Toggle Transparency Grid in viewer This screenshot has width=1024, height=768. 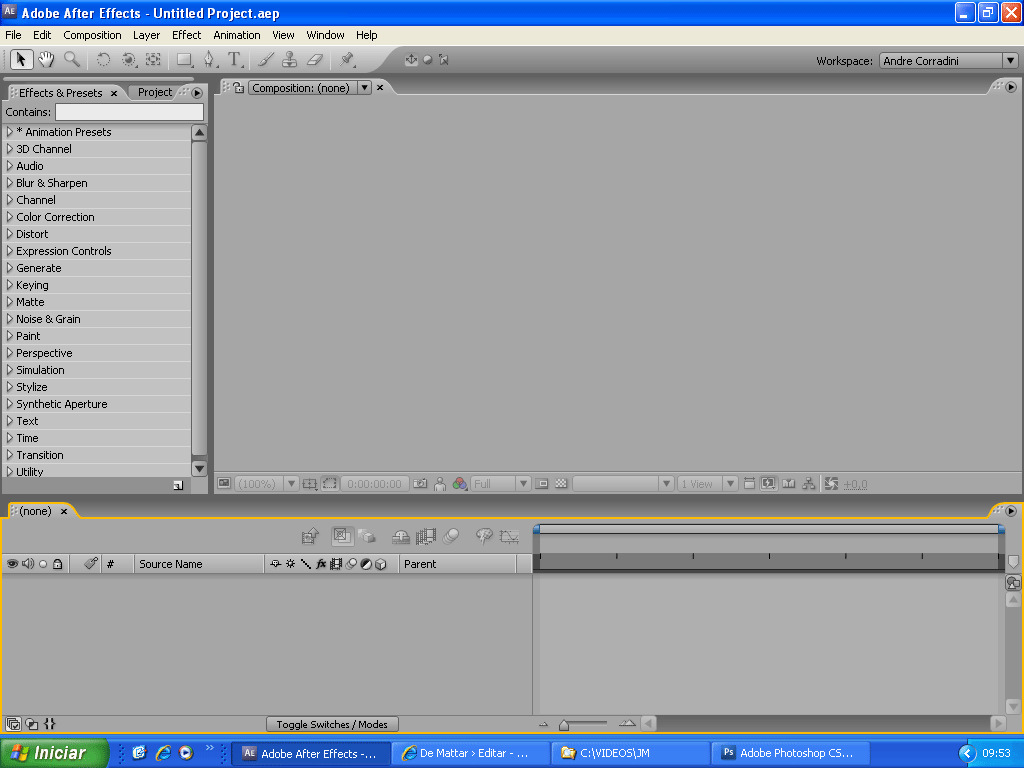click(561, 484)
